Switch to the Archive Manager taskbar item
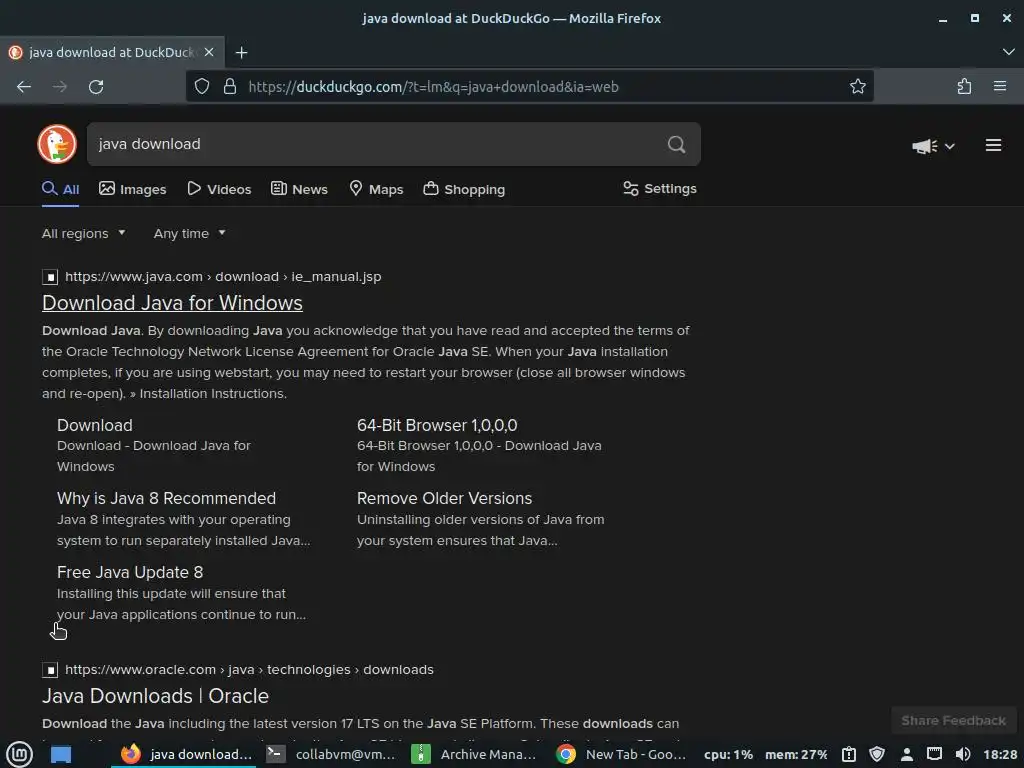The width and height of the screenshot is (1024, 768). pos(475,754)
